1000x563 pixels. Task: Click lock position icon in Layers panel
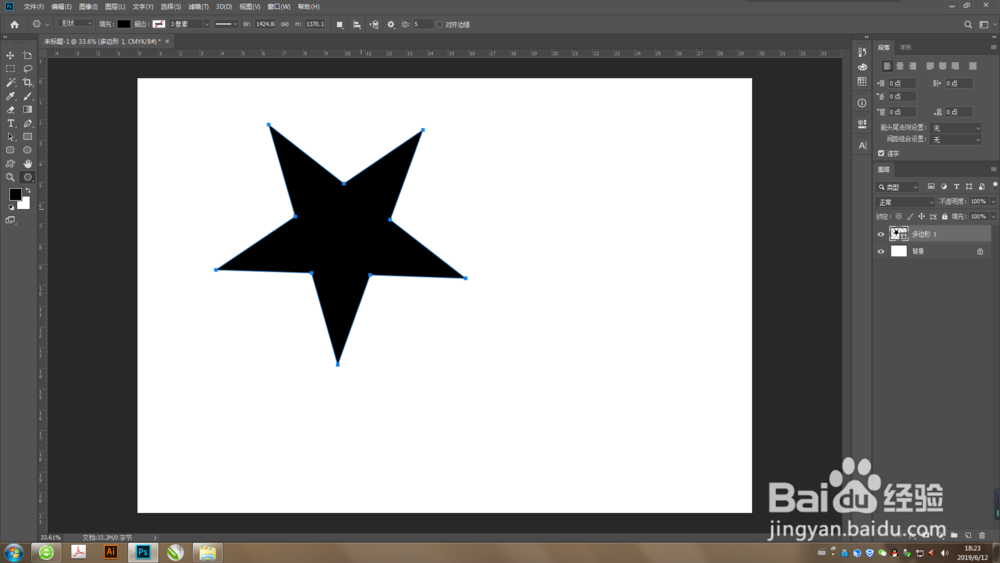click(x=922, y=217)
